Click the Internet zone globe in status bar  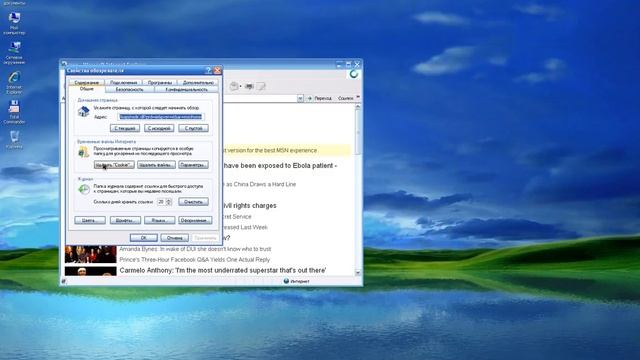click(286, 281)
